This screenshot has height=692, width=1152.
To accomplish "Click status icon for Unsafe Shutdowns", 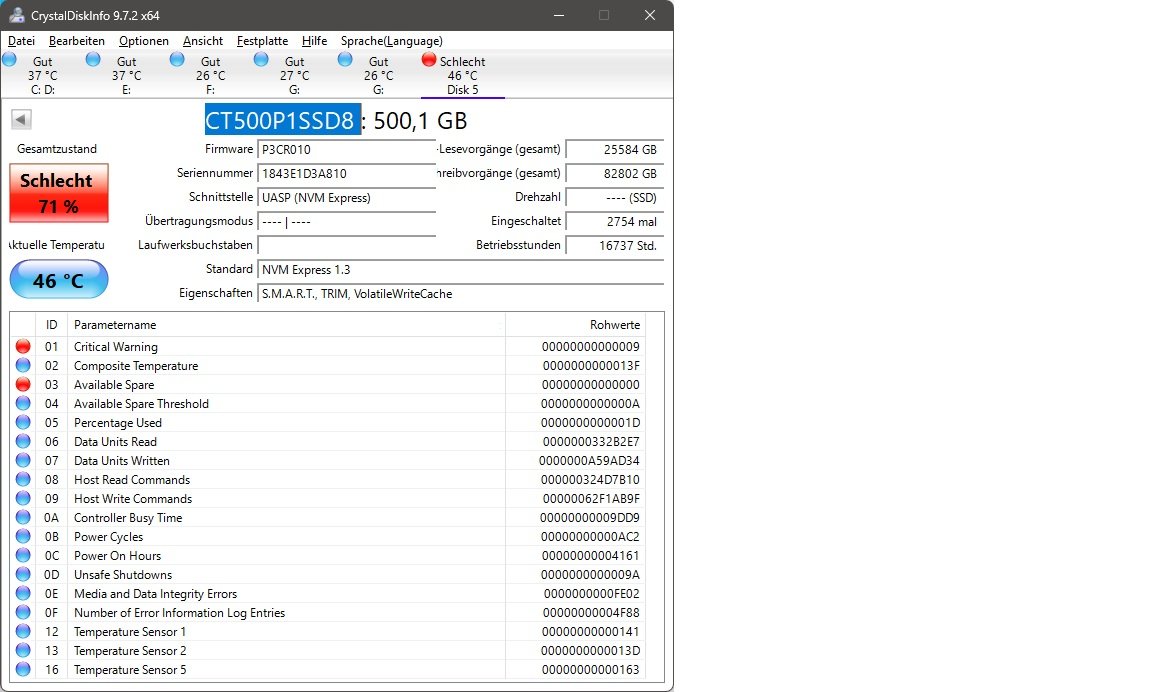I will coord(23,575).
